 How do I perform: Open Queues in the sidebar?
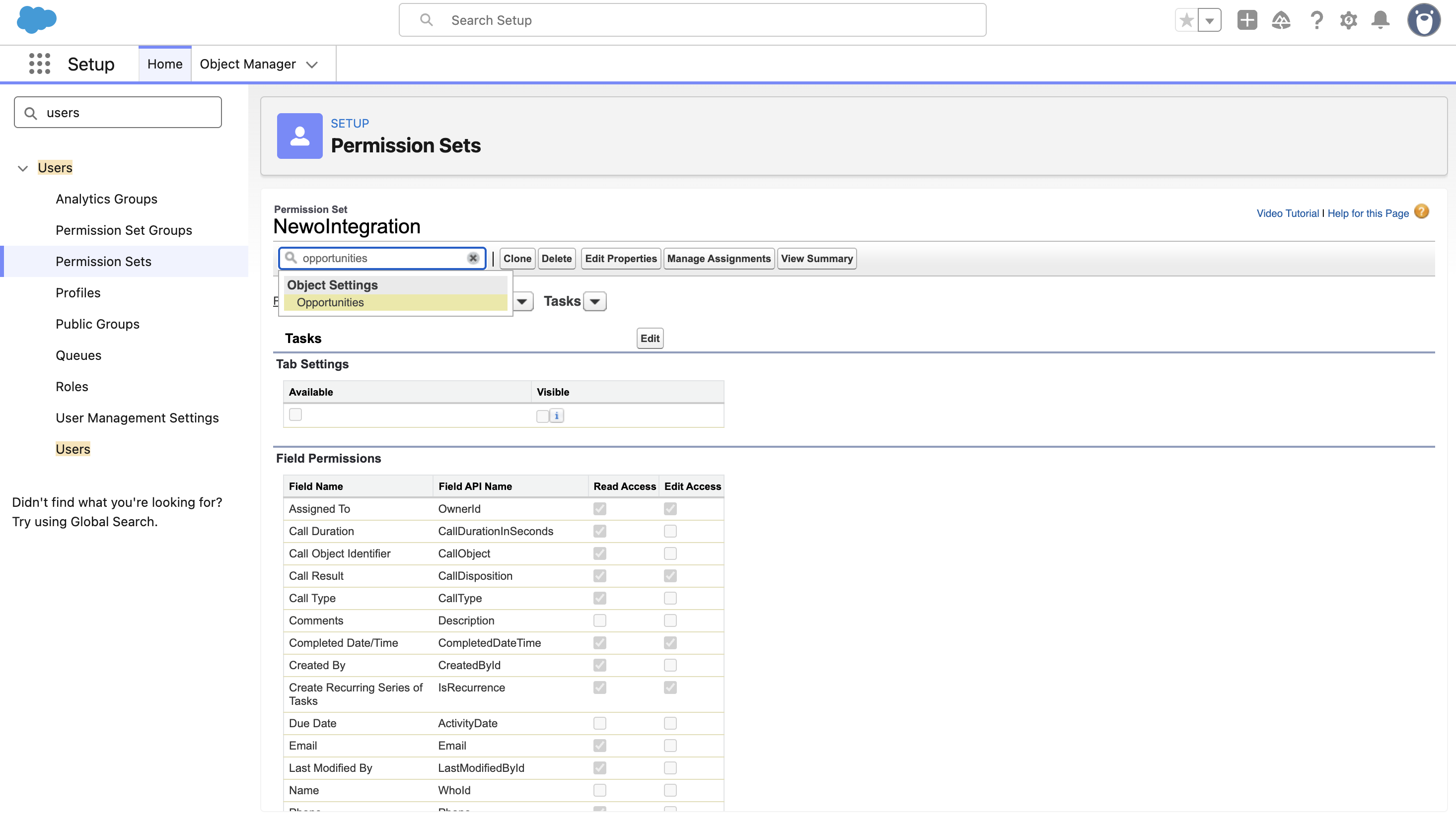click(x=78, y=355)
